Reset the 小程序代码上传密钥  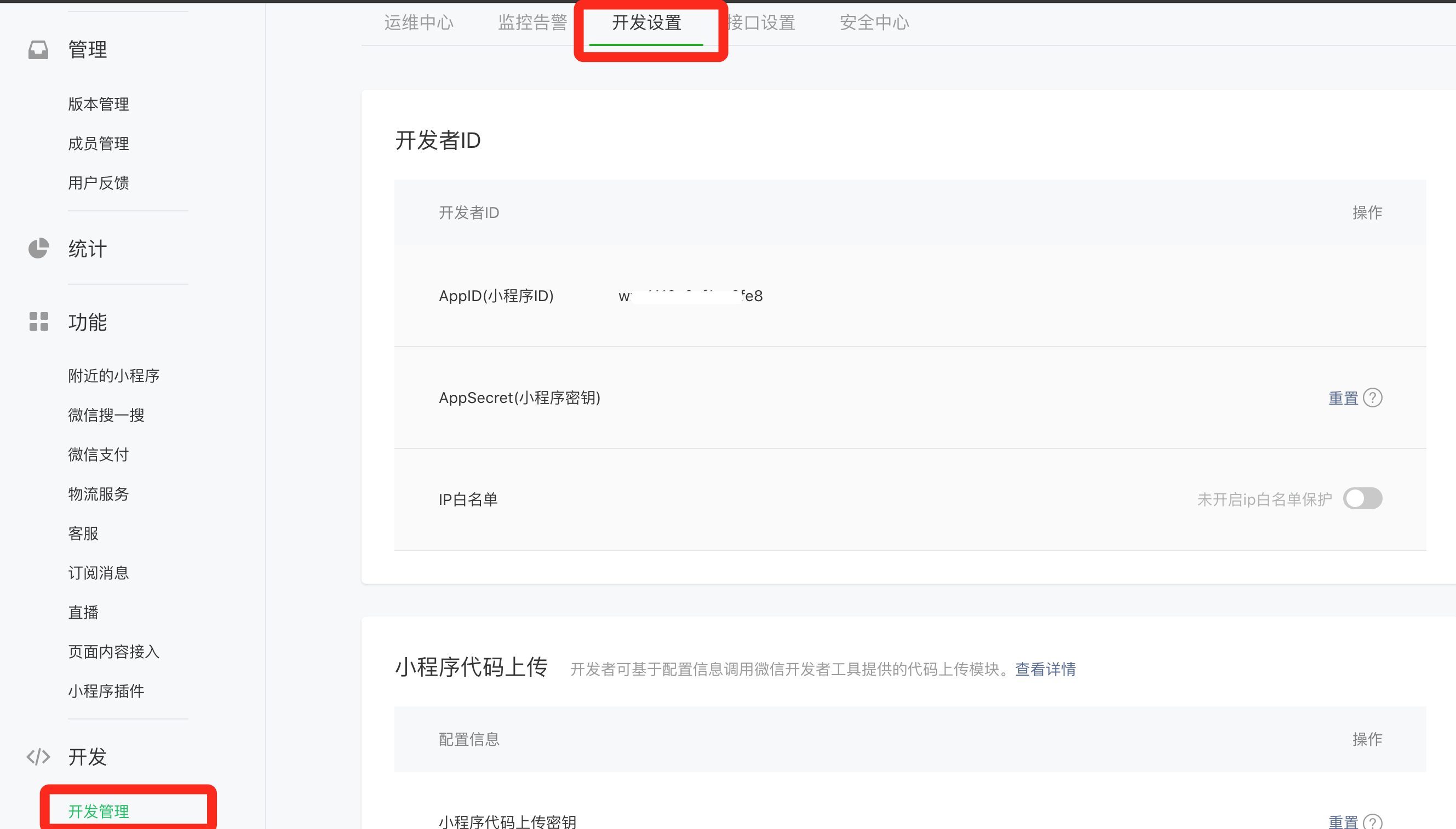click(1343, 821)
